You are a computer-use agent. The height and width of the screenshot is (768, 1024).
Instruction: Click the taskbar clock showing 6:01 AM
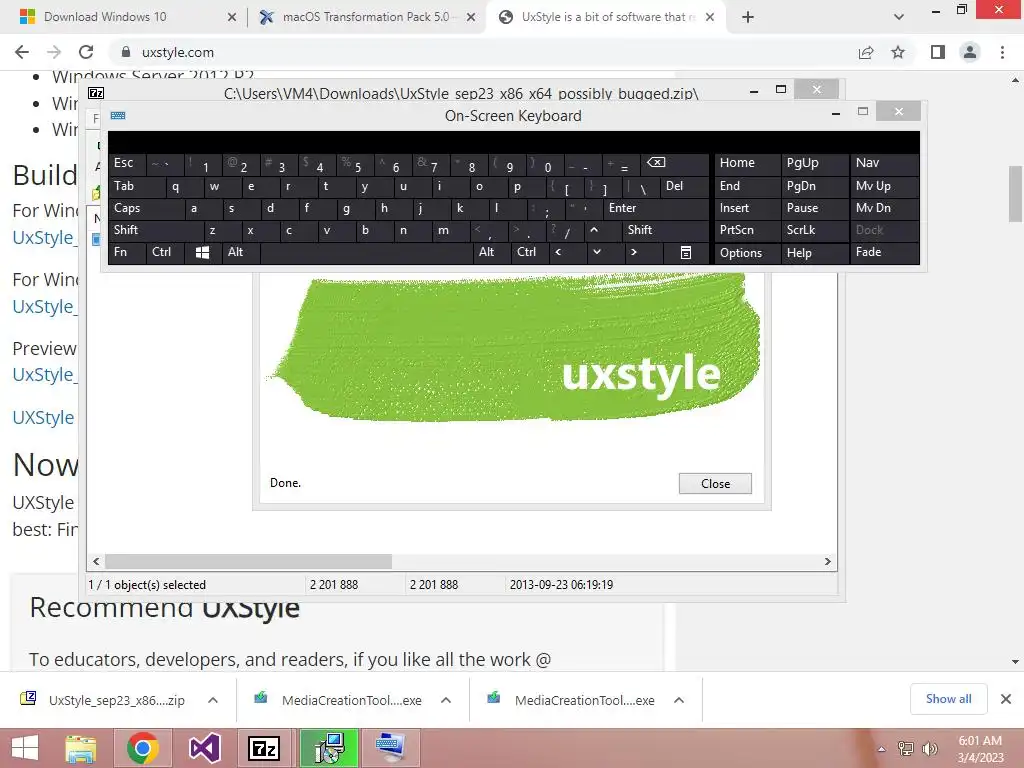click(980, 749)
